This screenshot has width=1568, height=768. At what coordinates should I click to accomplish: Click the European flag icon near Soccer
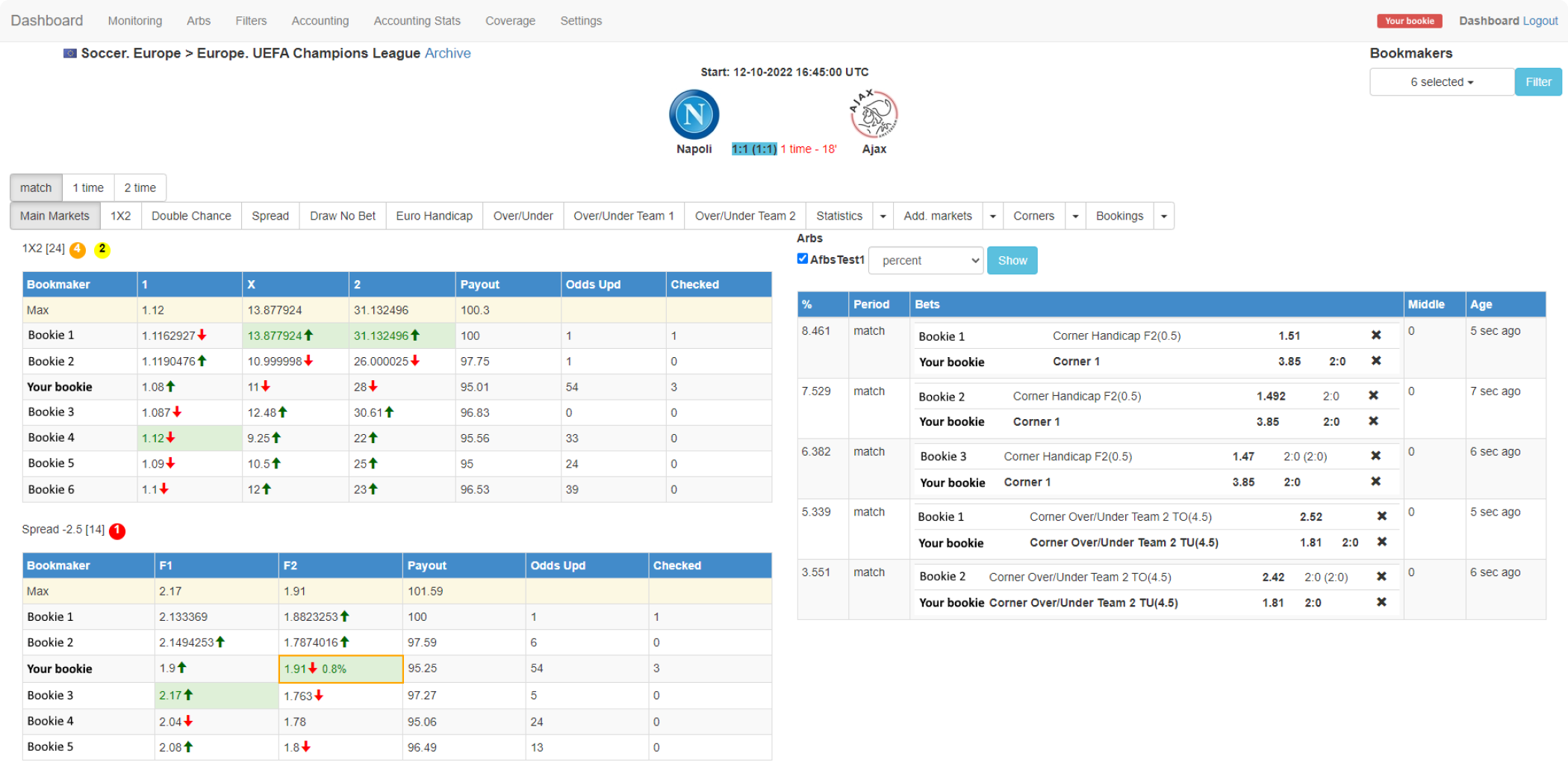click(x=70, y=53)
